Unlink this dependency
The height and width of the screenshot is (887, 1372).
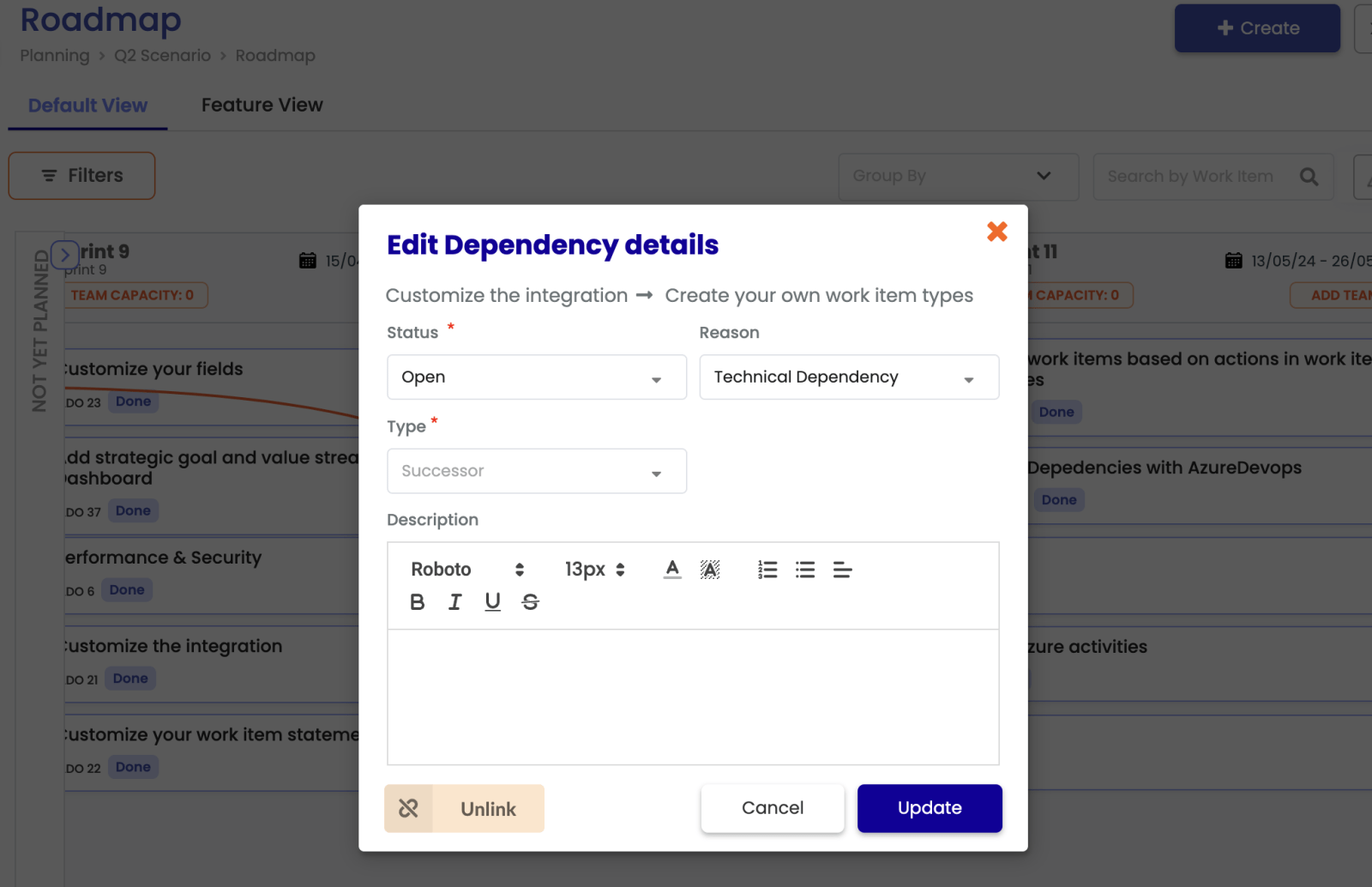(465, 808)
